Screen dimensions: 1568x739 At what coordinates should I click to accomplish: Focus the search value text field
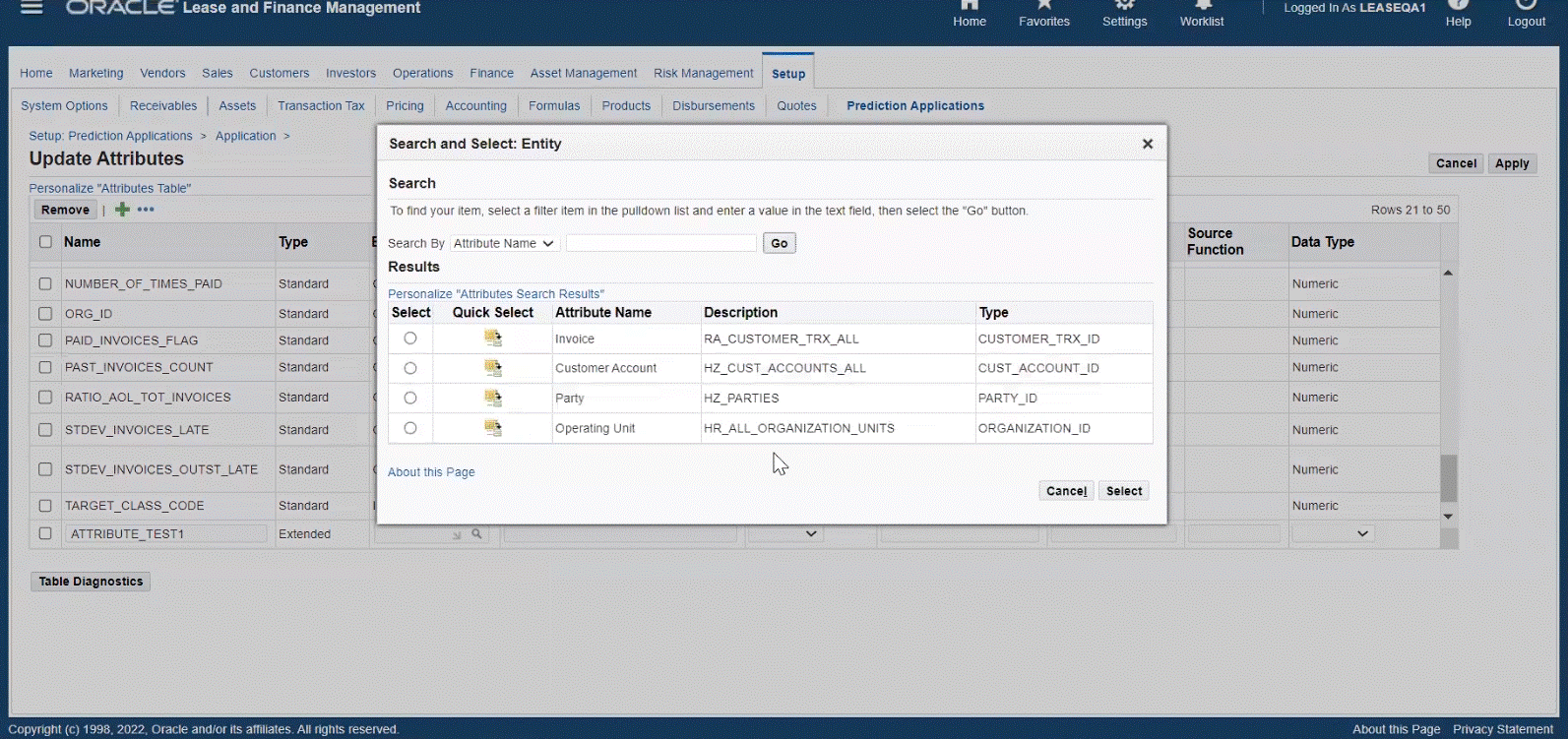(x=661, y=243)
